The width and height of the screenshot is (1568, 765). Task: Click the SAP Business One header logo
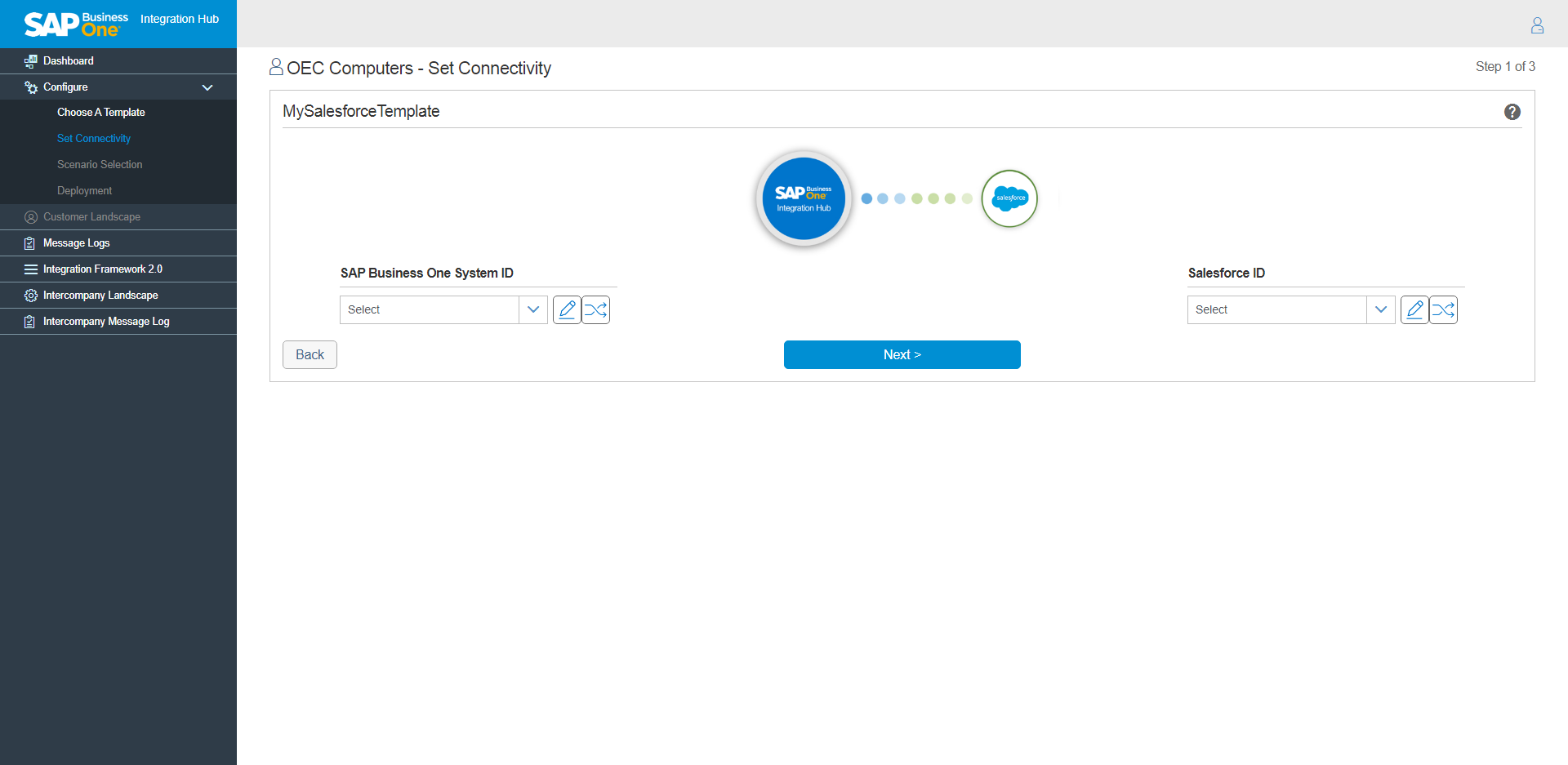click(76, 24)
